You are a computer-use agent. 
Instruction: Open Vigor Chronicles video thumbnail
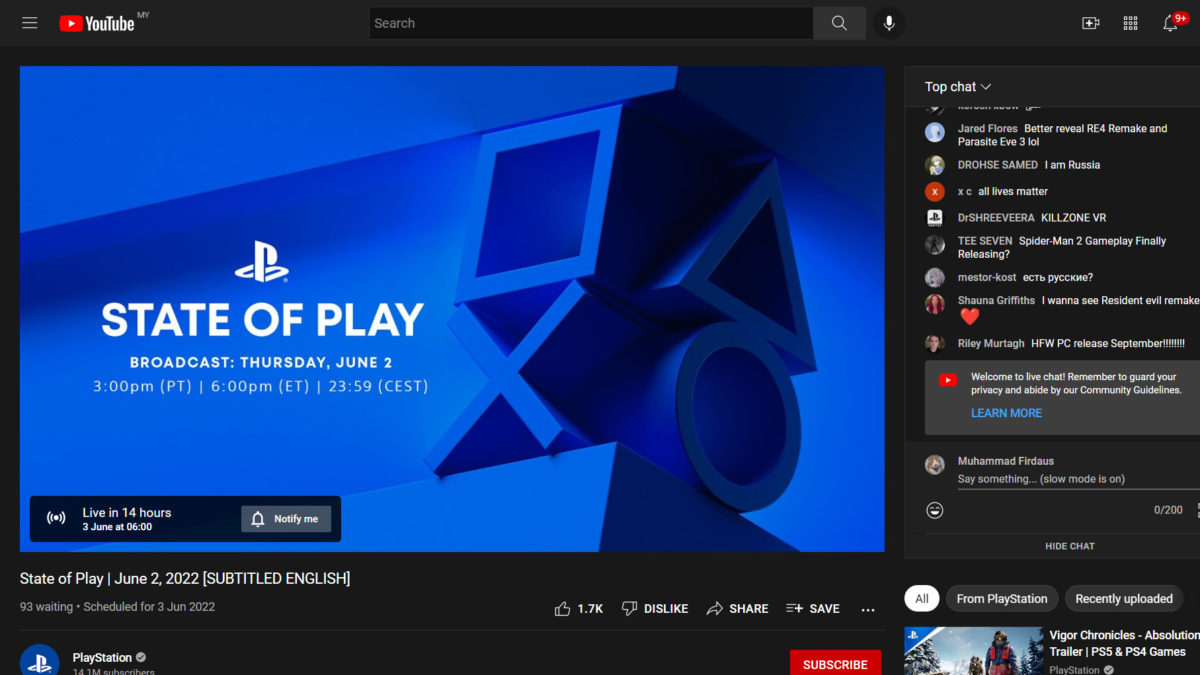[973, 651]
